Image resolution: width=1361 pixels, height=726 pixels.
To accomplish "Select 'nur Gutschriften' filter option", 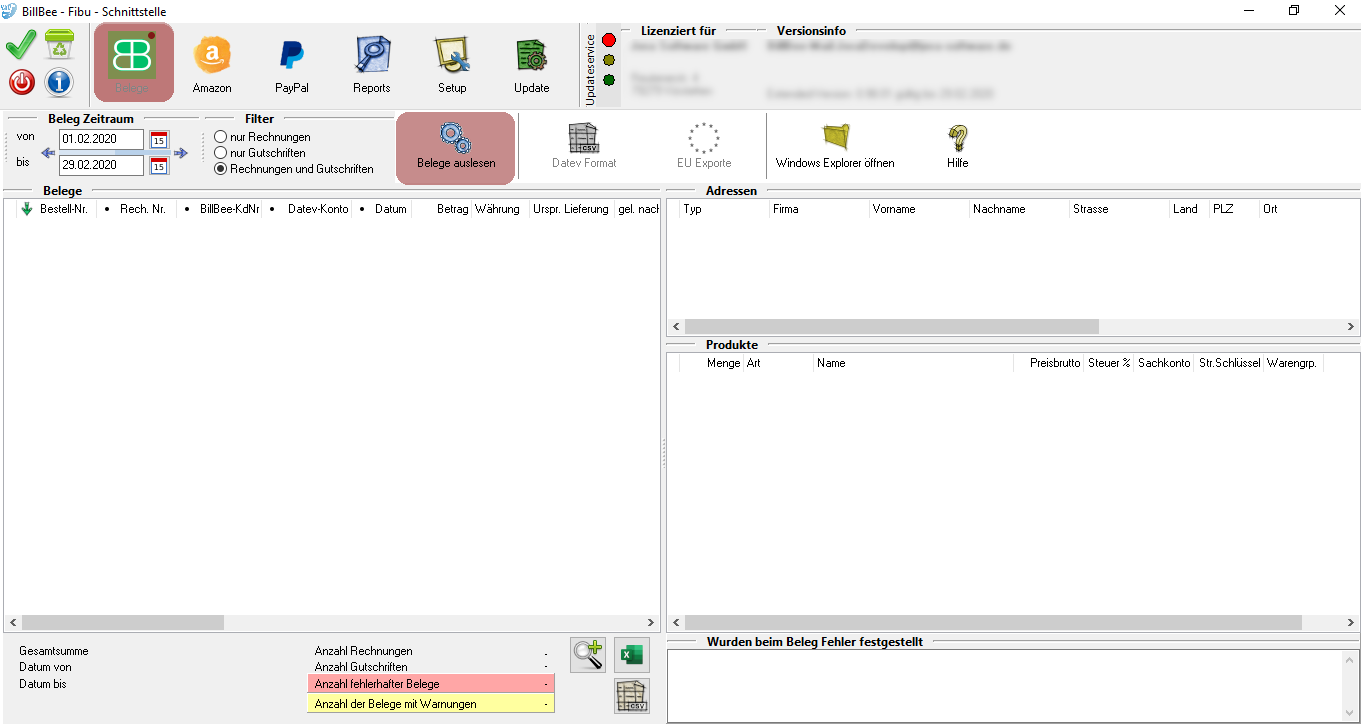I will point(221,153).
